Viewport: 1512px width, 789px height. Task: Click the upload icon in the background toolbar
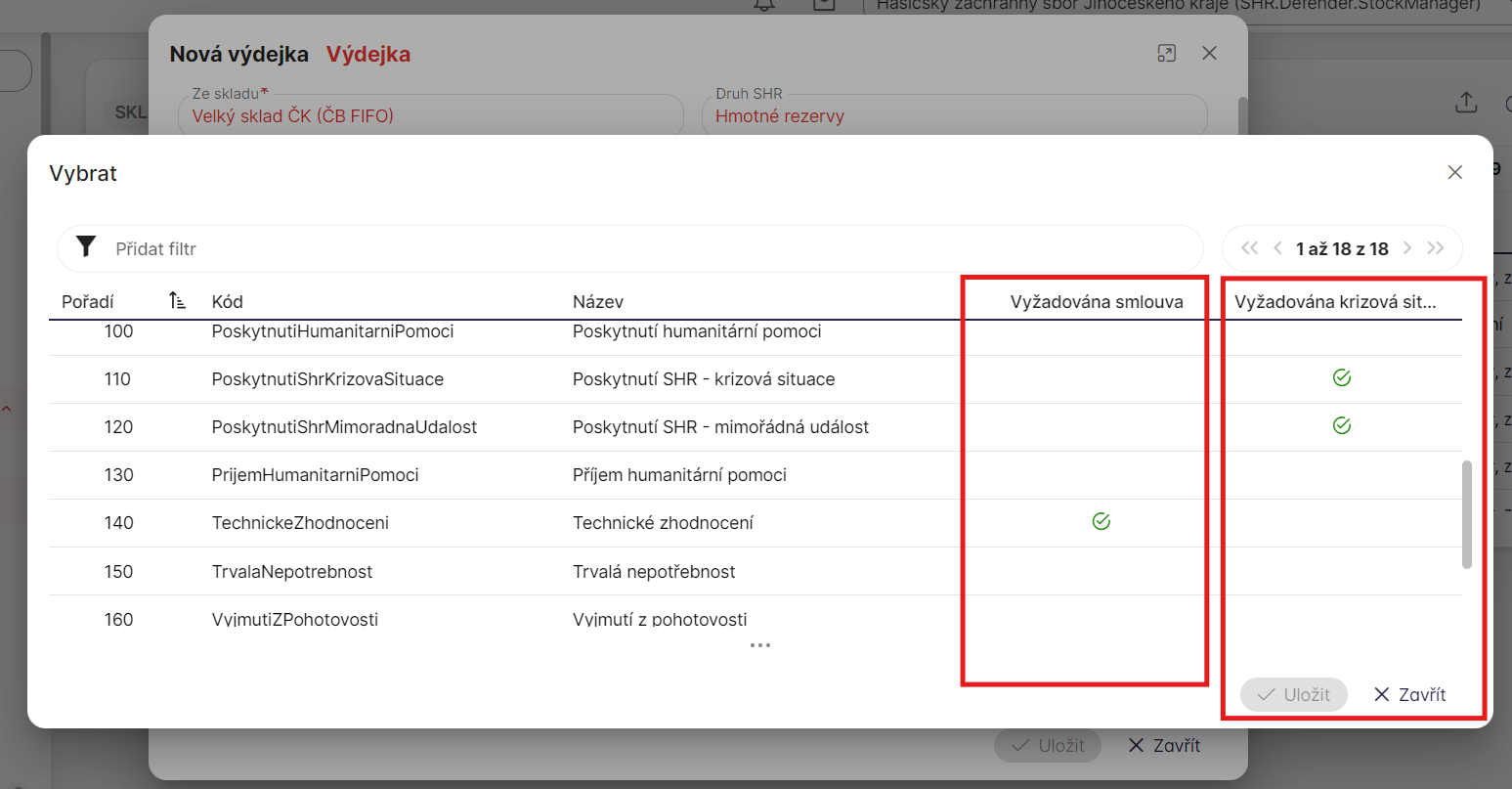click(1466, 103)
